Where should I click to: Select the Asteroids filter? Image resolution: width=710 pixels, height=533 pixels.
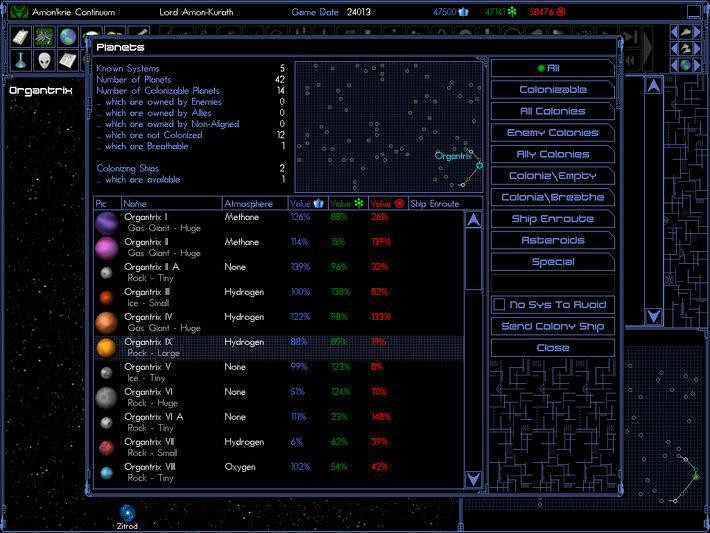[x=552, y=240]
